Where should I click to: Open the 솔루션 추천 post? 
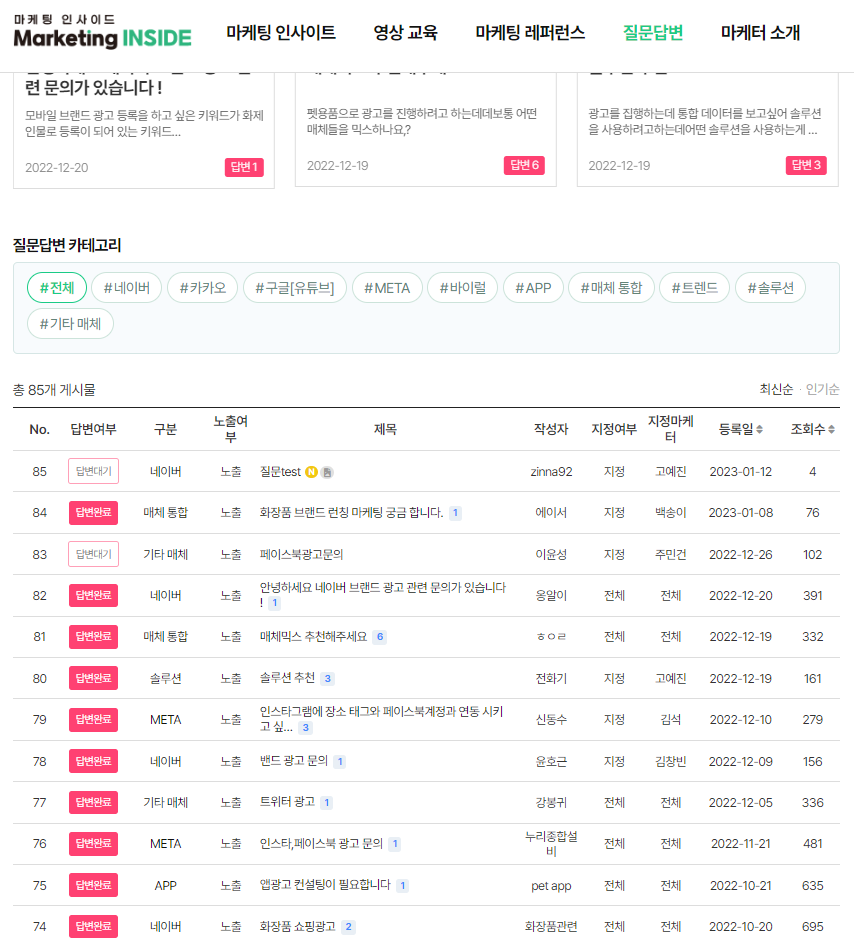pos(287,678)
